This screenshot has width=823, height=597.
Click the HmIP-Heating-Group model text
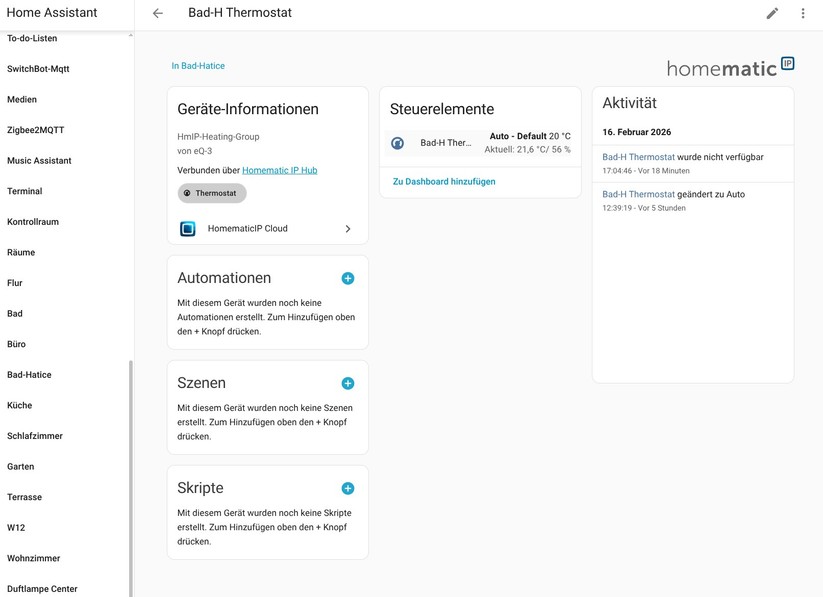click(218, 137)
